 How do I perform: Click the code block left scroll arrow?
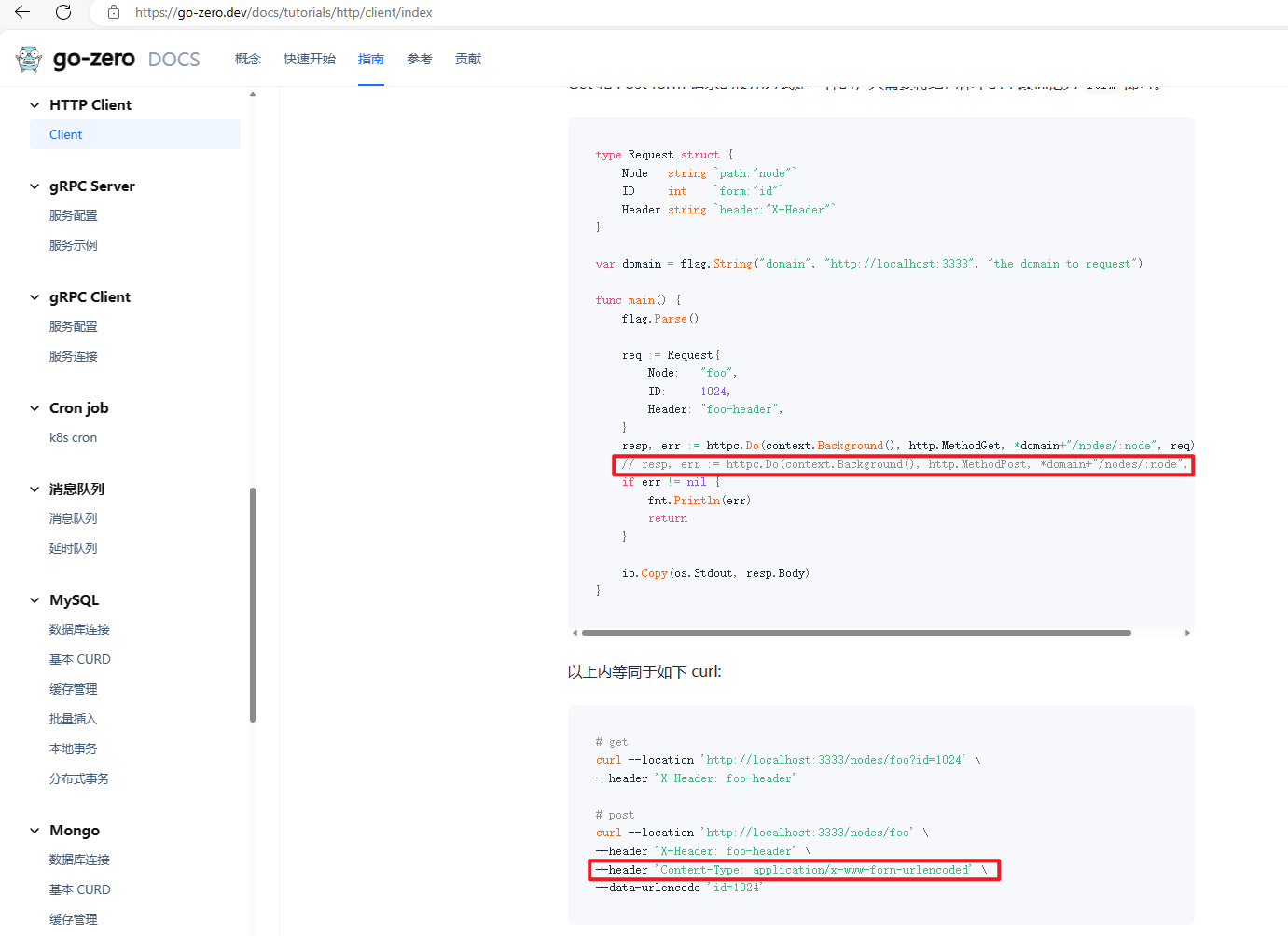(x=575, y=633)
